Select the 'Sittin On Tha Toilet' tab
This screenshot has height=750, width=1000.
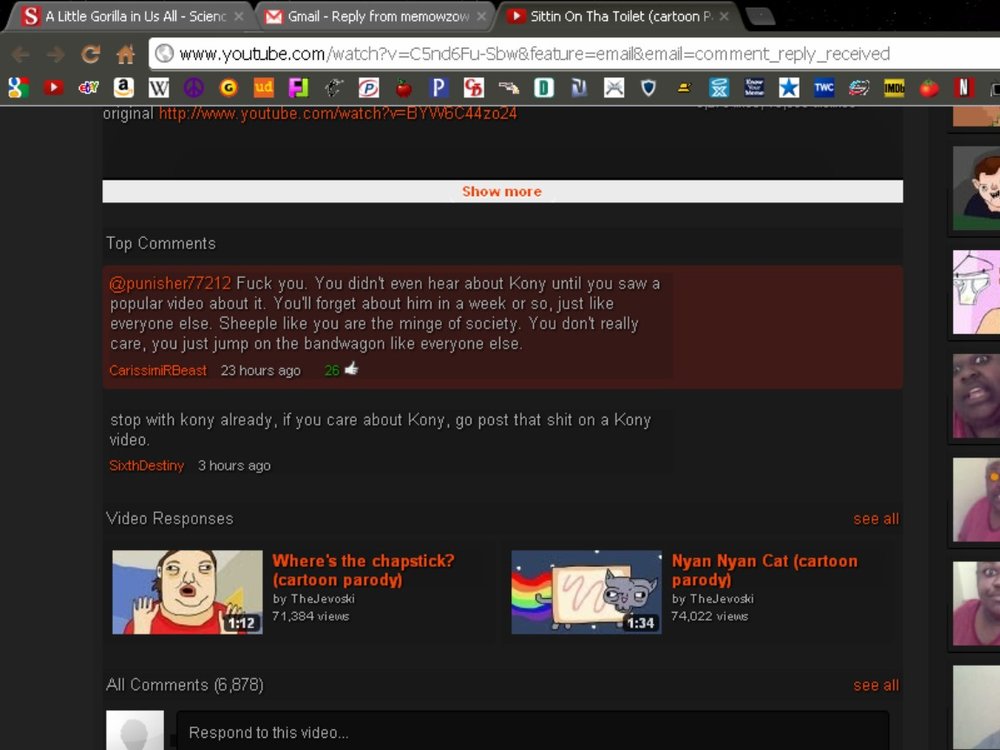click(x=619, y=16)
